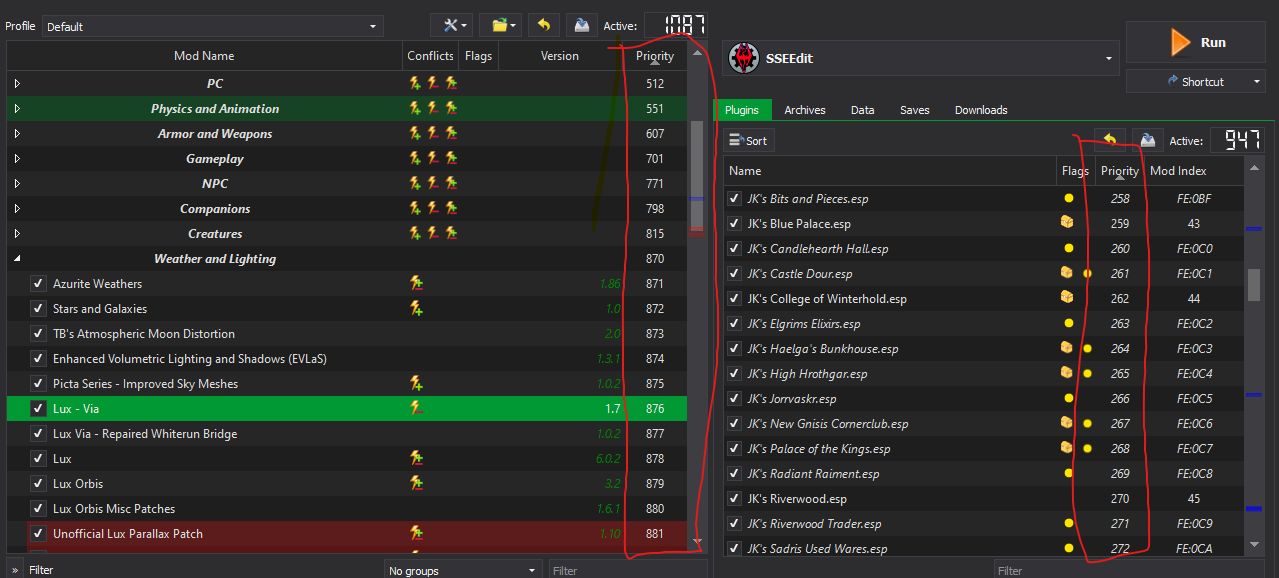Uncheck the Lux Via - Repaired Whiterun Bridge mod

[38, 434]
